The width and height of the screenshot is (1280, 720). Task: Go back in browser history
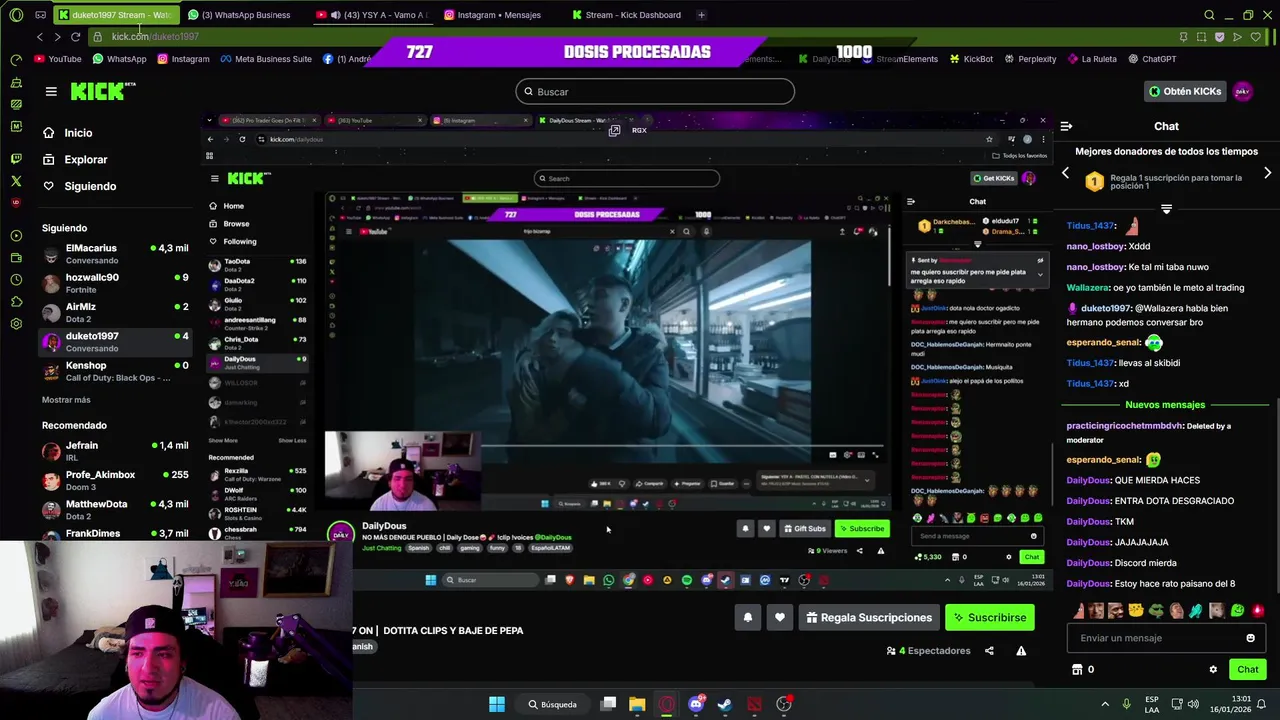(39, 37)
